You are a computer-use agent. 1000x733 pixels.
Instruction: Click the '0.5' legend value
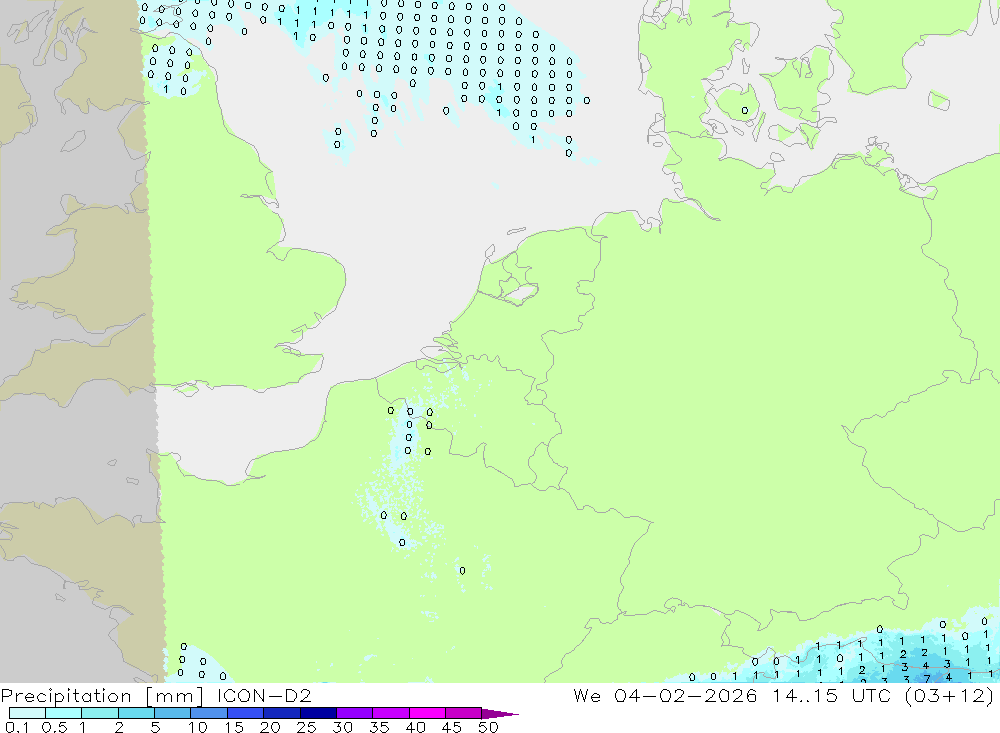tap(55, 727)
